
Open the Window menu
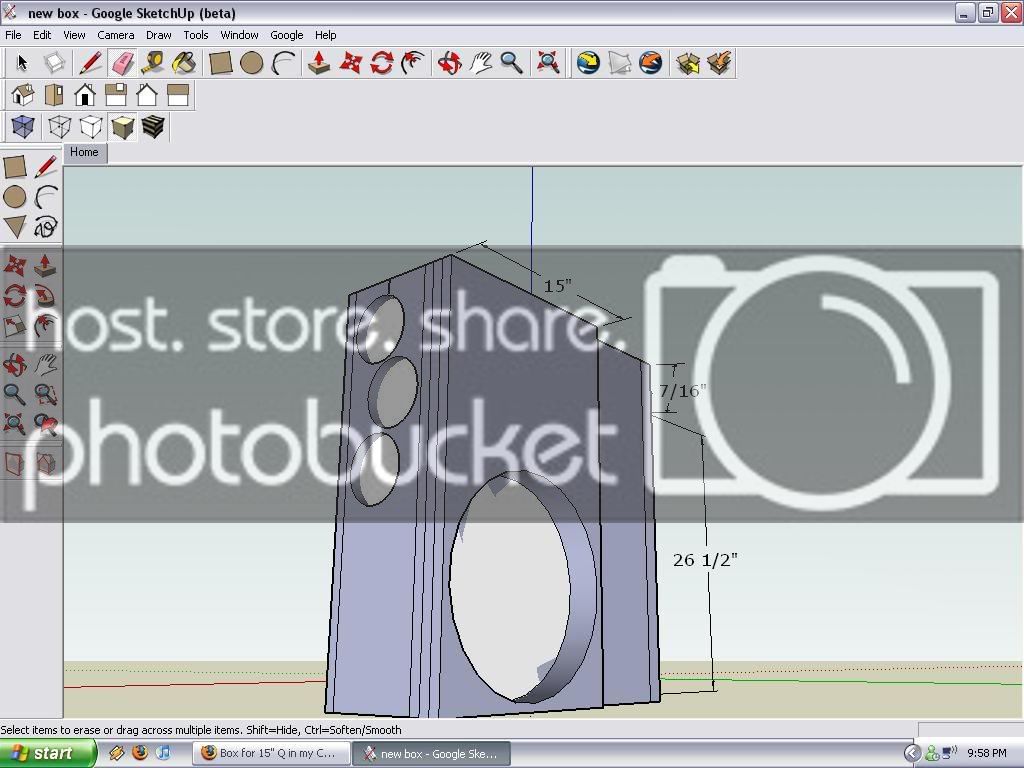pyautogui.click(x=239, y=35)
